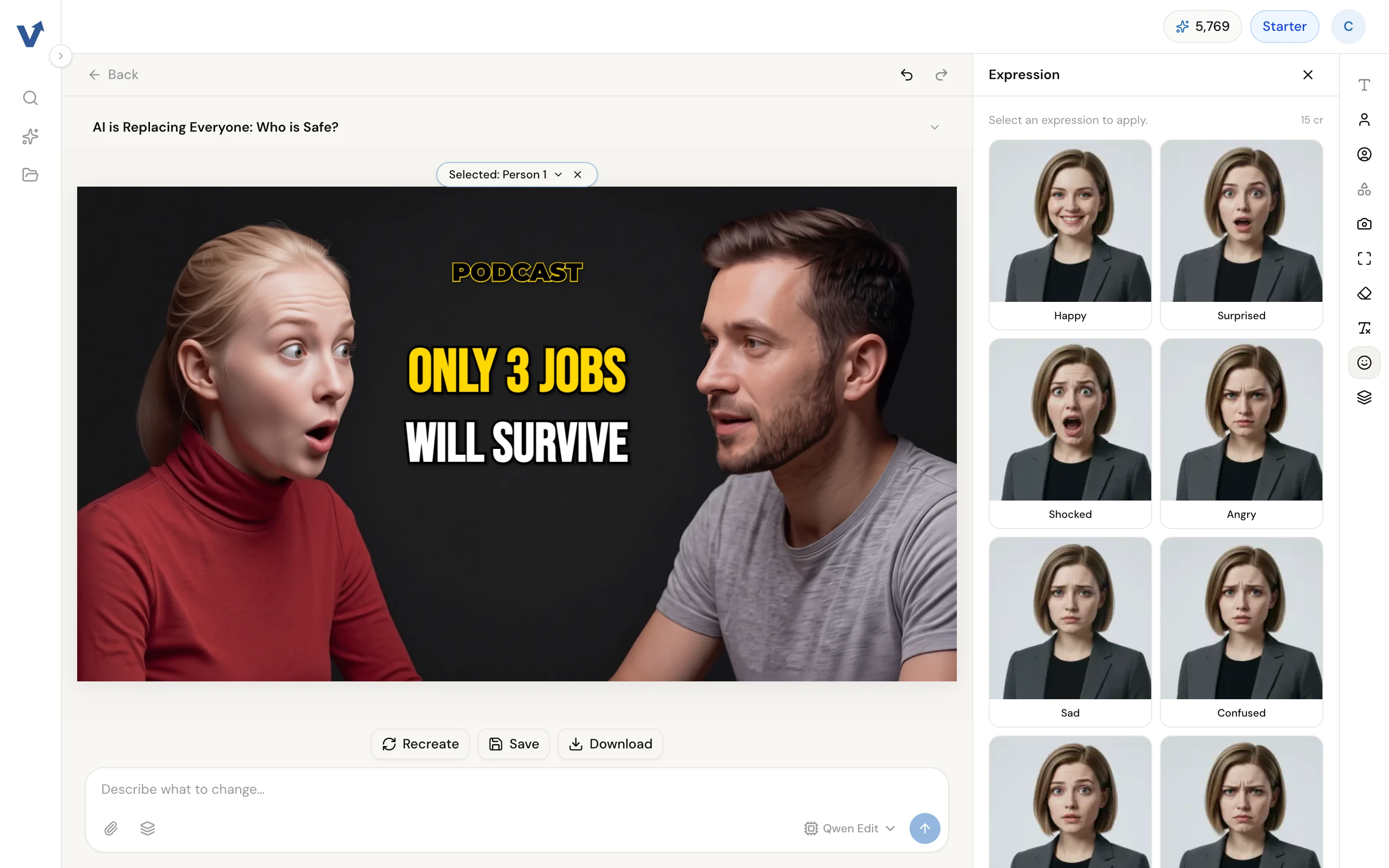The image size is (1389, 868).
Task: Redo the last edit
Action: [941, 75]
